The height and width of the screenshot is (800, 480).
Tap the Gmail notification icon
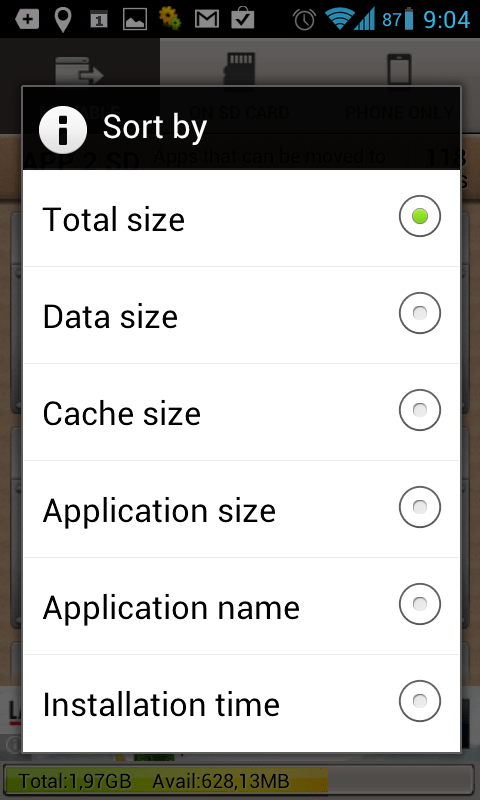207,20
